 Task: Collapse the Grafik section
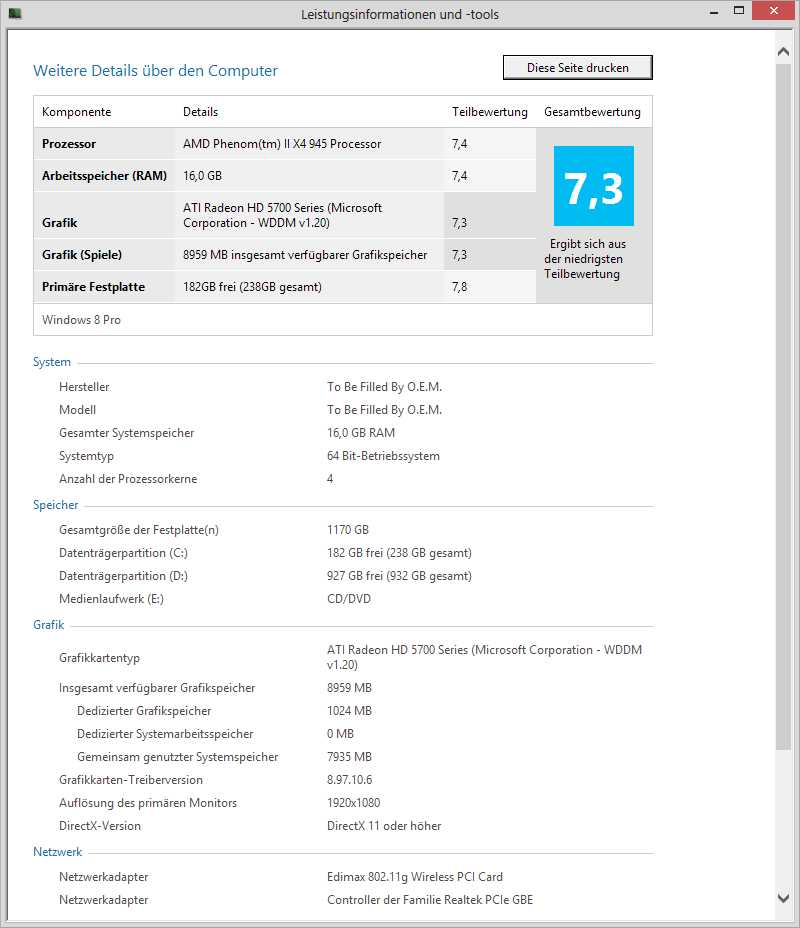point(48,624)
